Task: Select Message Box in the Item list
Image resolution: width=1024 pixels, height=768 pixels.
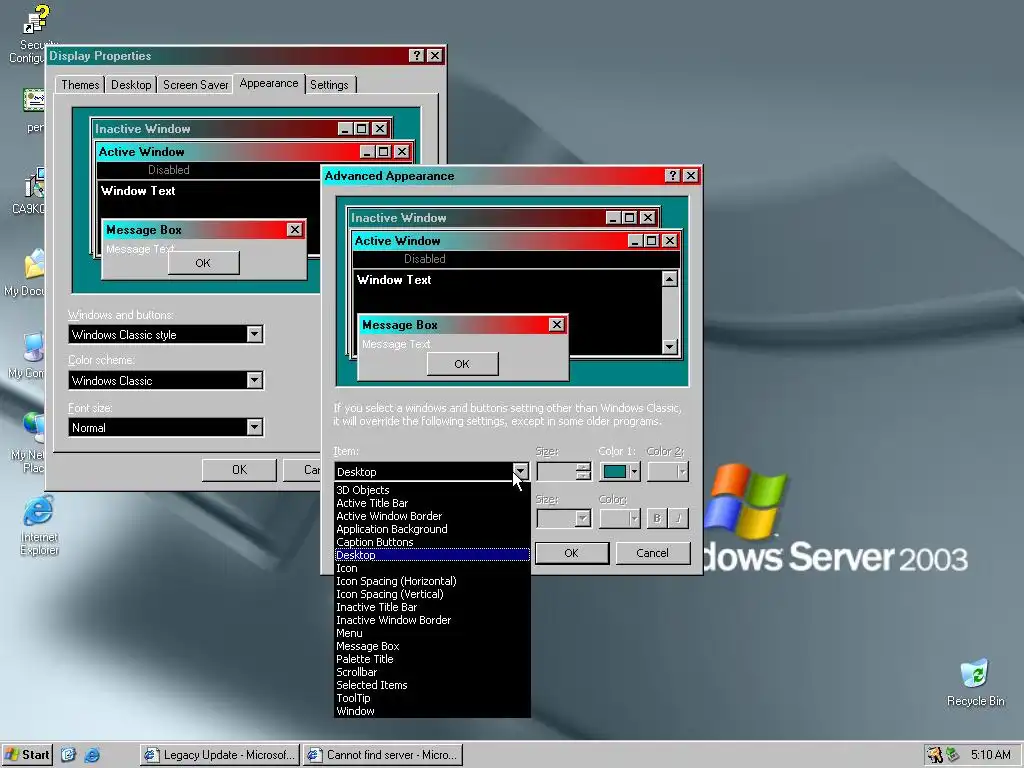Action: point(432,647)
